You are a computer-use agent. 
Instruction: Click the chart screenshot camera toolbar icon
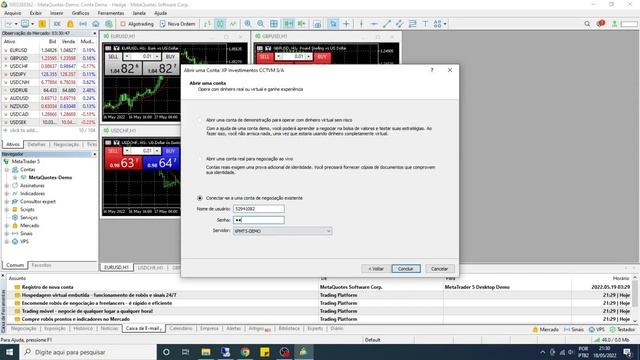(317, 24)
